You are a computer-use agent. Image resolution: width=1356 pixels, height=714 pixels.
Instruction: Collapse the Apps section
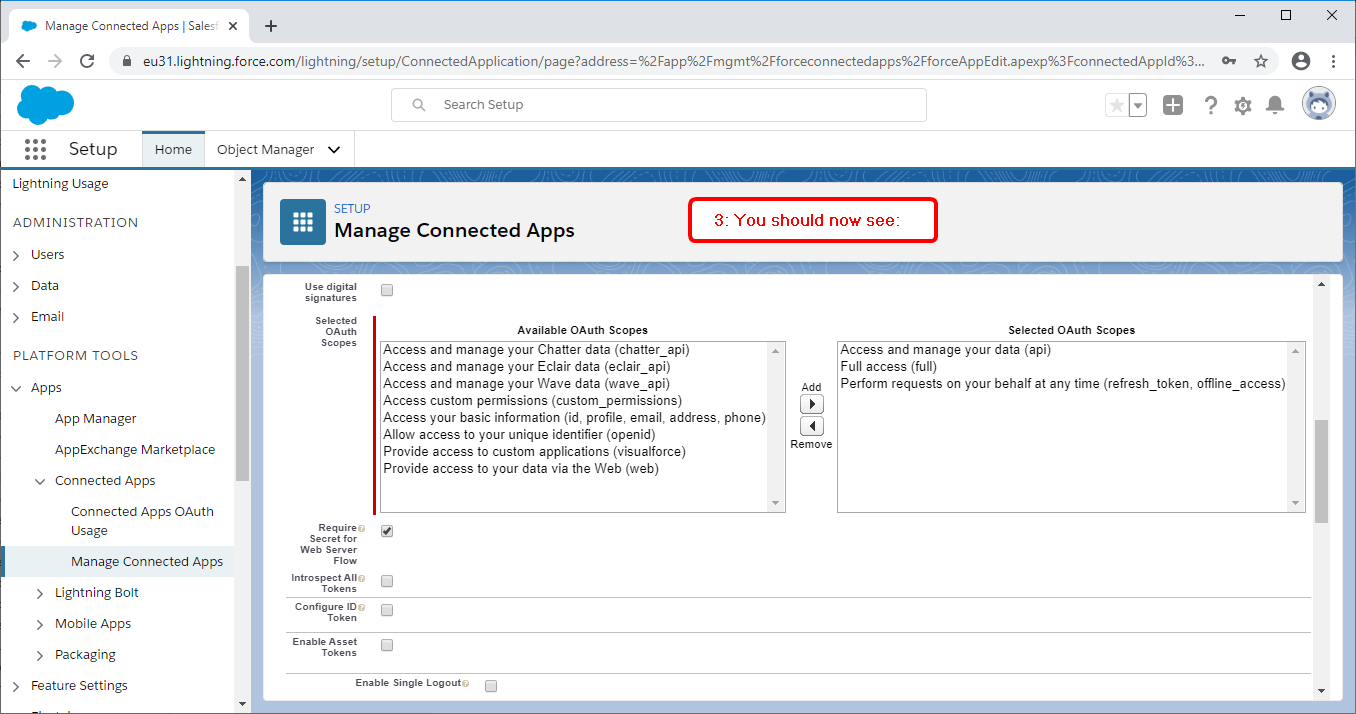(x=16, y=388)
